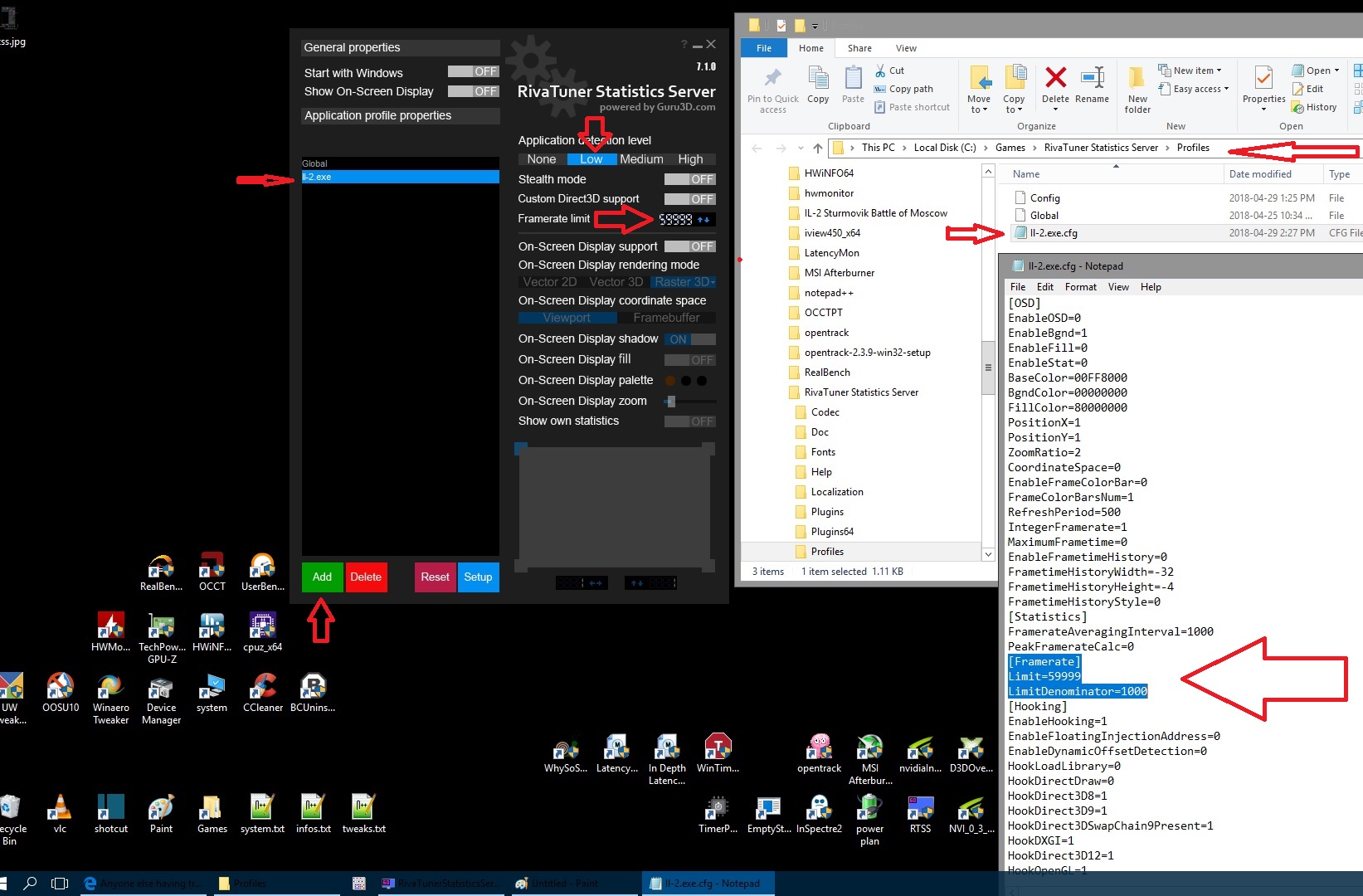The width and height of the screenshot is (1363, 896).
Task: Click the Properties icon in ribbon
Action: point(1263,79)
